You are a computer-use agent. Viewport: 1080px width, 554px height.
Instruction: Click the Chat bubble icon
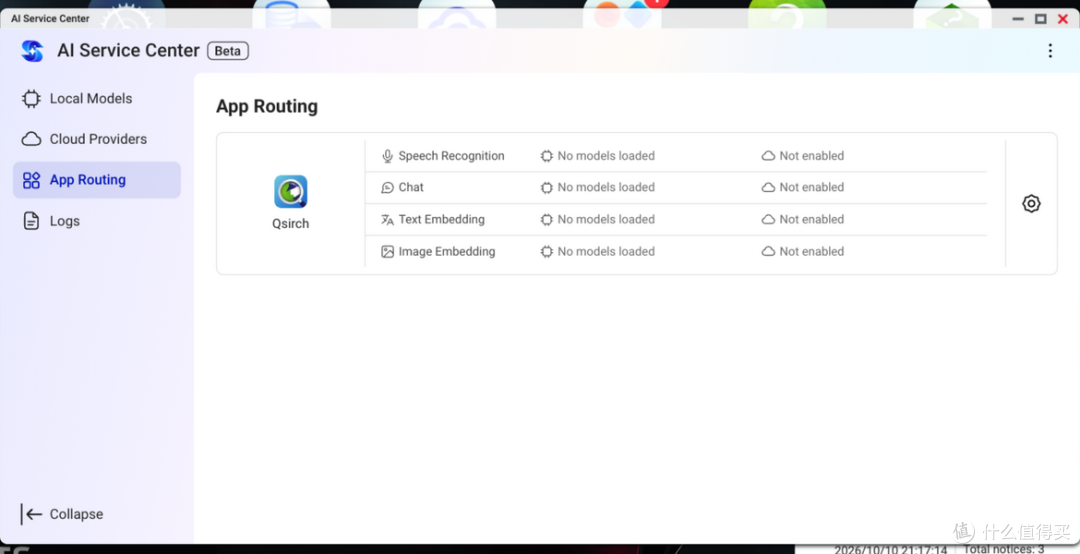coord(388,187)
